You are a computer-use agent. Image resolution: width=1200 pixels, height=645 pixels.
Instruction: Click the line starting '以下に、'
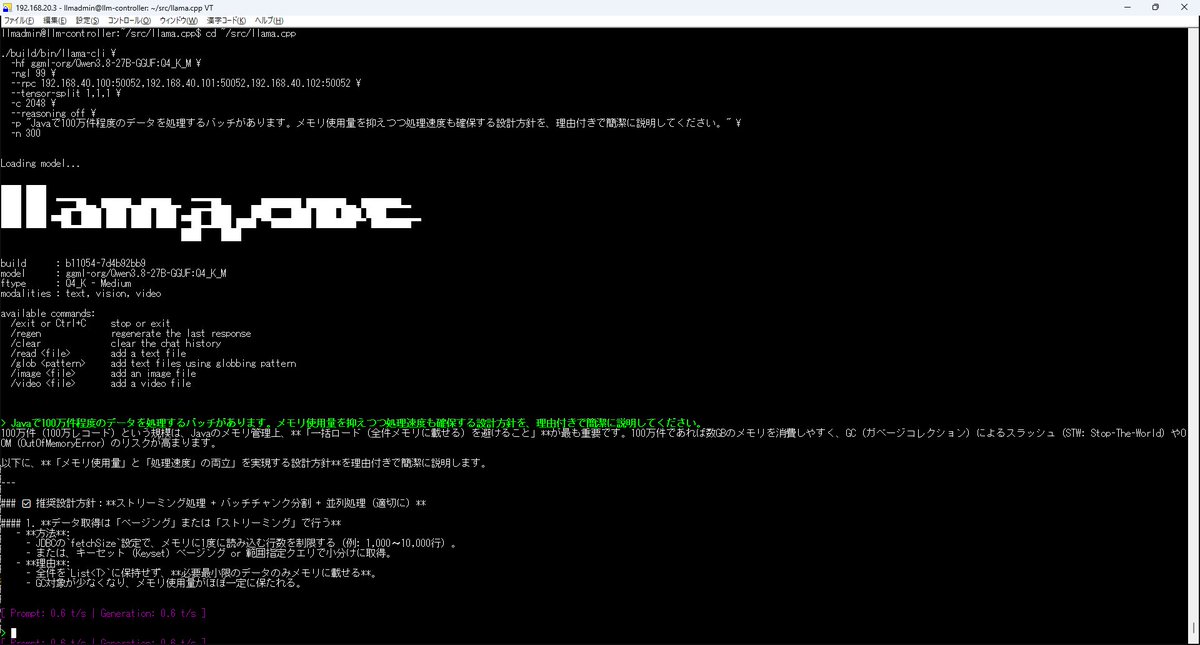click(x=244, y=463)
